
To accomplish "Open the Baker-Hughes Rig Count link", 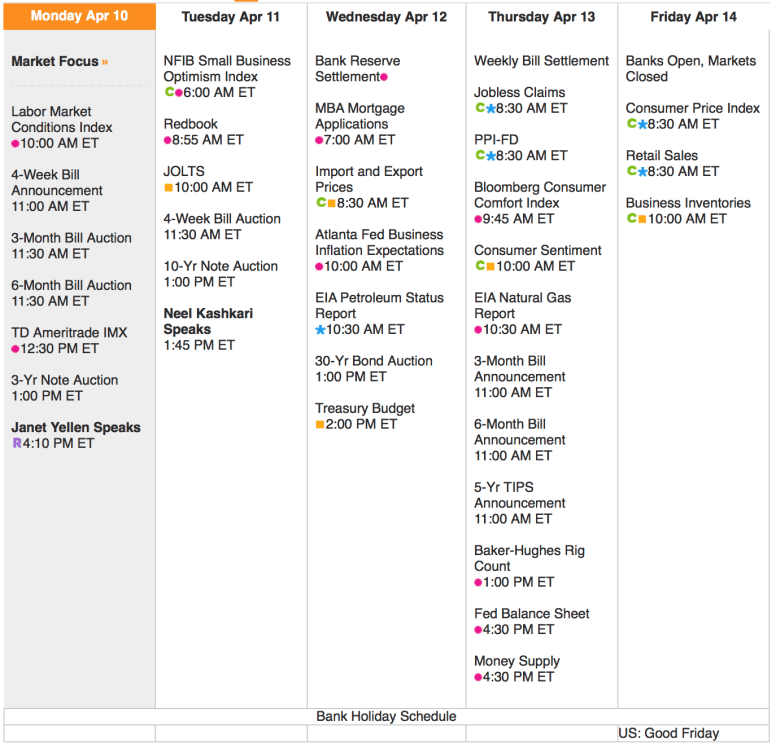I will point(529,558).
